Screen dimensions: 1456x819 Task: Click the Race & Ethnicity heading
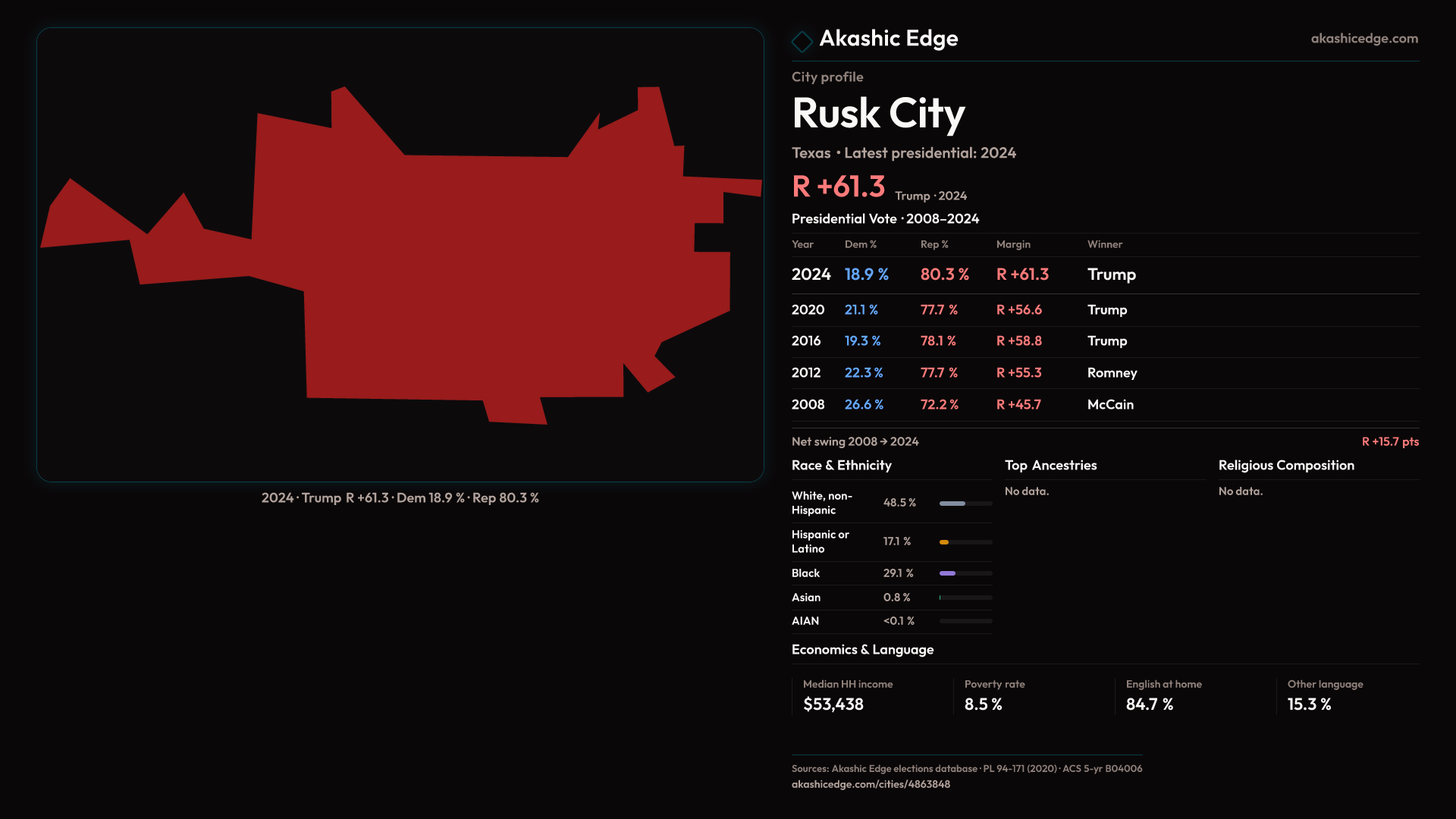pyautogui.click(x=841, y=466)
